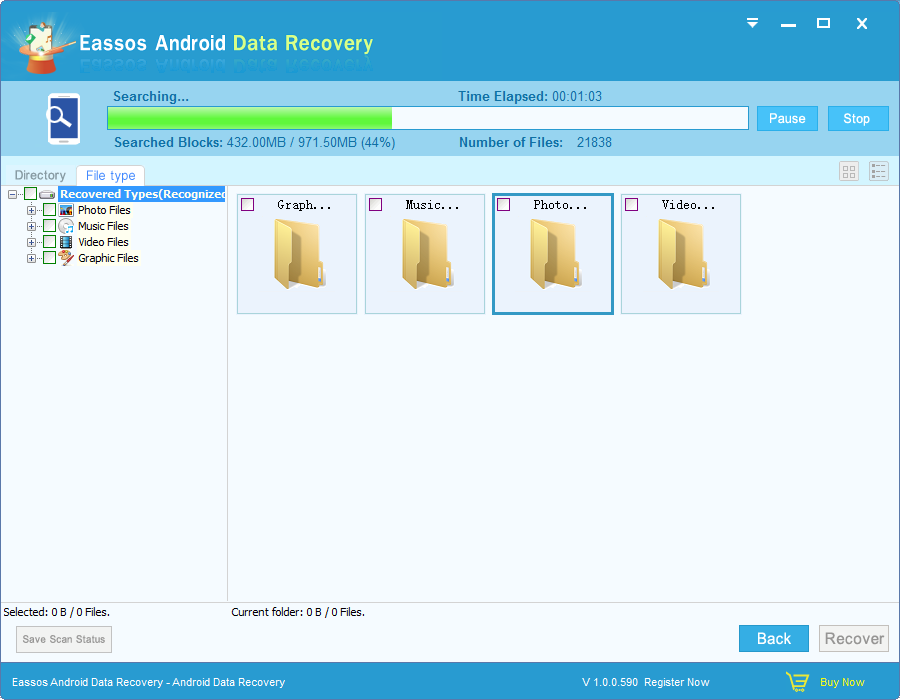Maximize the Eassos window
Image resolution: width=900 pixels, height=700 pixels.
click(823, 23)
